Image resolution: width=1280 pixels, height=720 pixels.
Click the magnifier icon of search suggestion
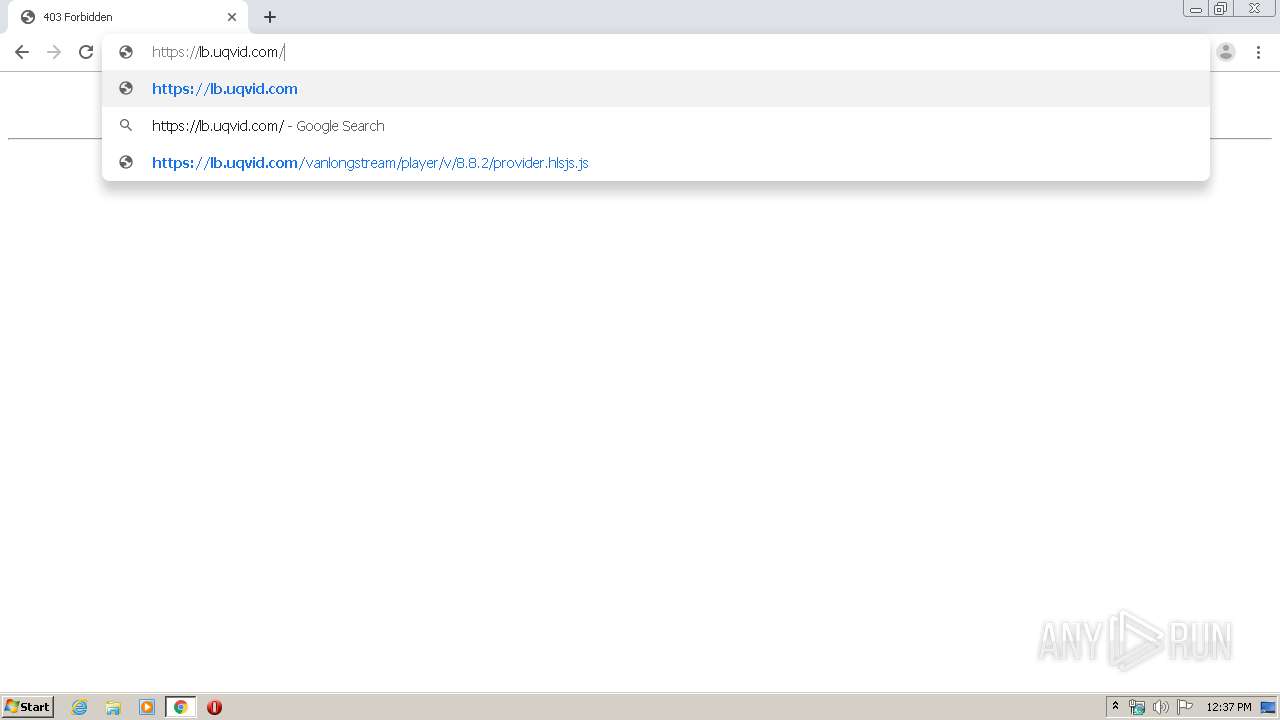tap(126, 126)
